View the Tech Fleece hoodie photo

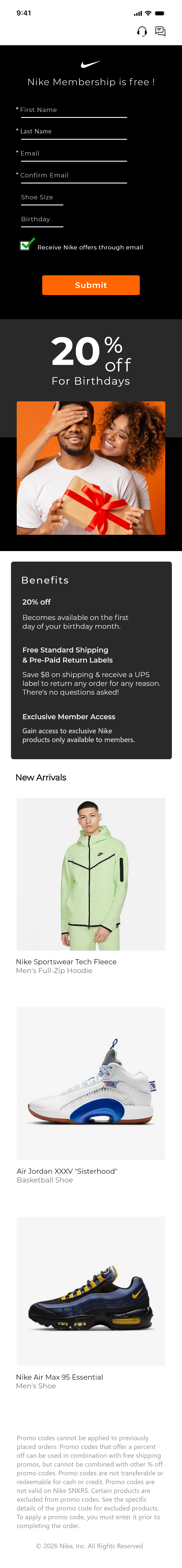pos(91,874)
